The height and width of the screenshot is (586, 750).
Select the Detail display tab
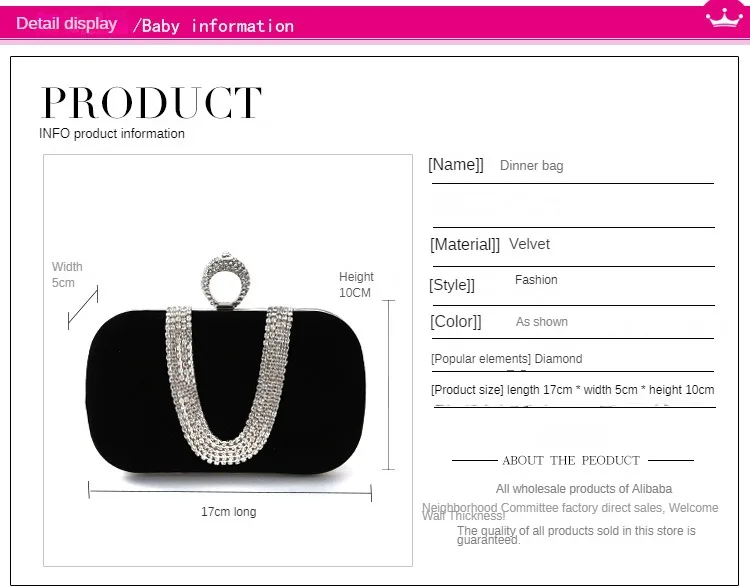point(66,23)
